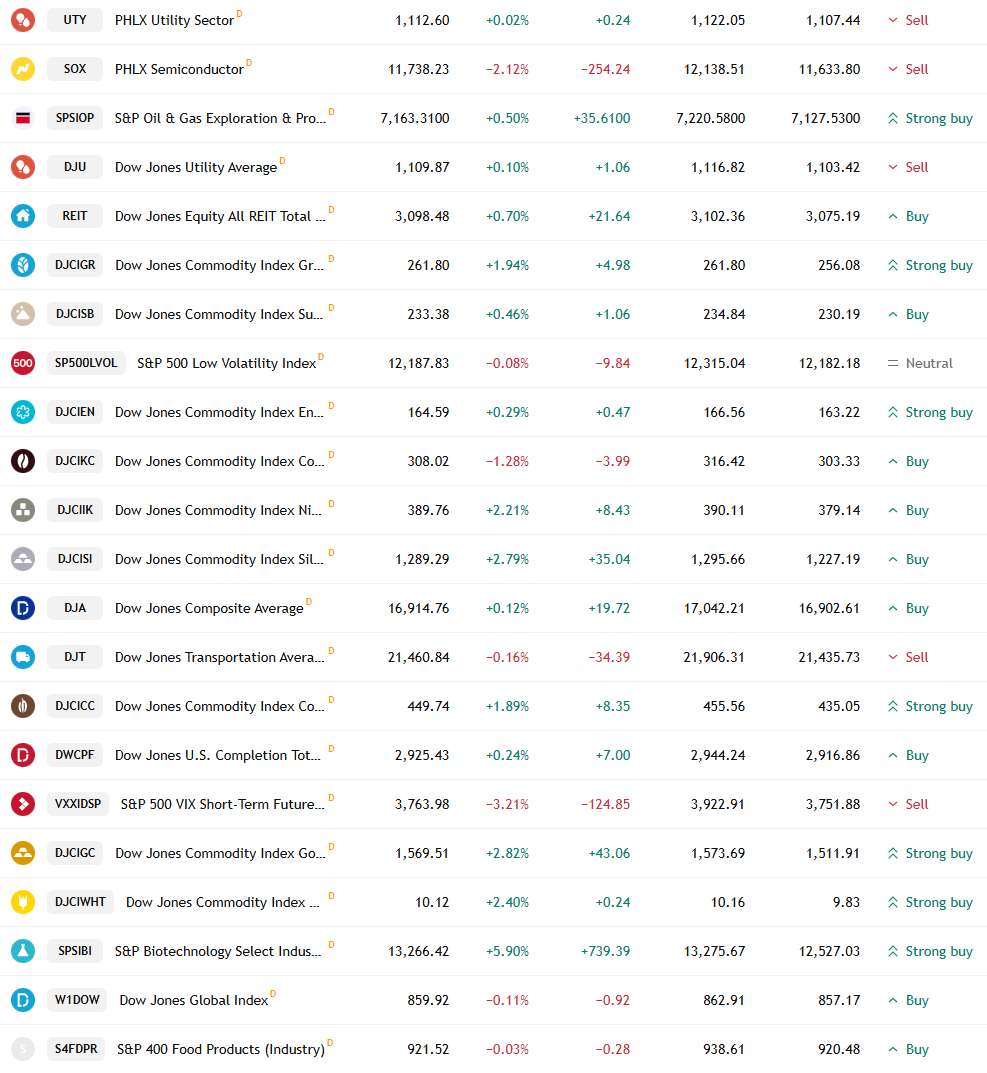
Task: Click the W1DOW blue D logo icon
Action: click(23, 1000)
